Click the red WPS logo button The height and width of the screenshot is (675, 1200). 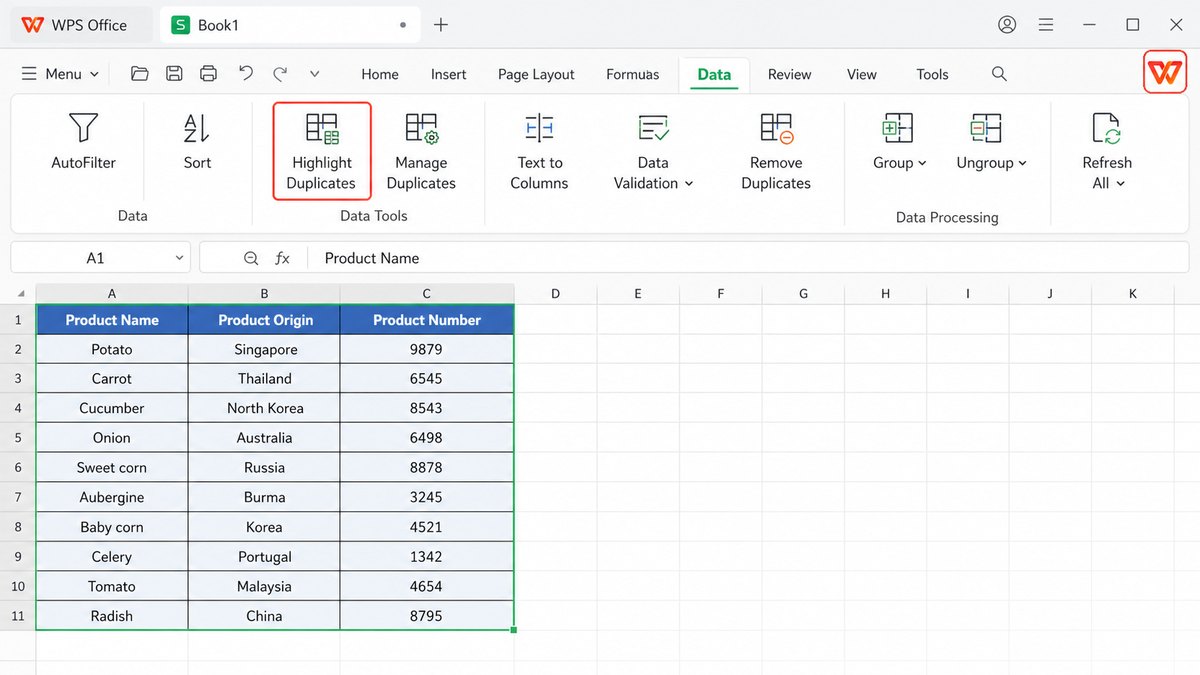point(1165,72)
